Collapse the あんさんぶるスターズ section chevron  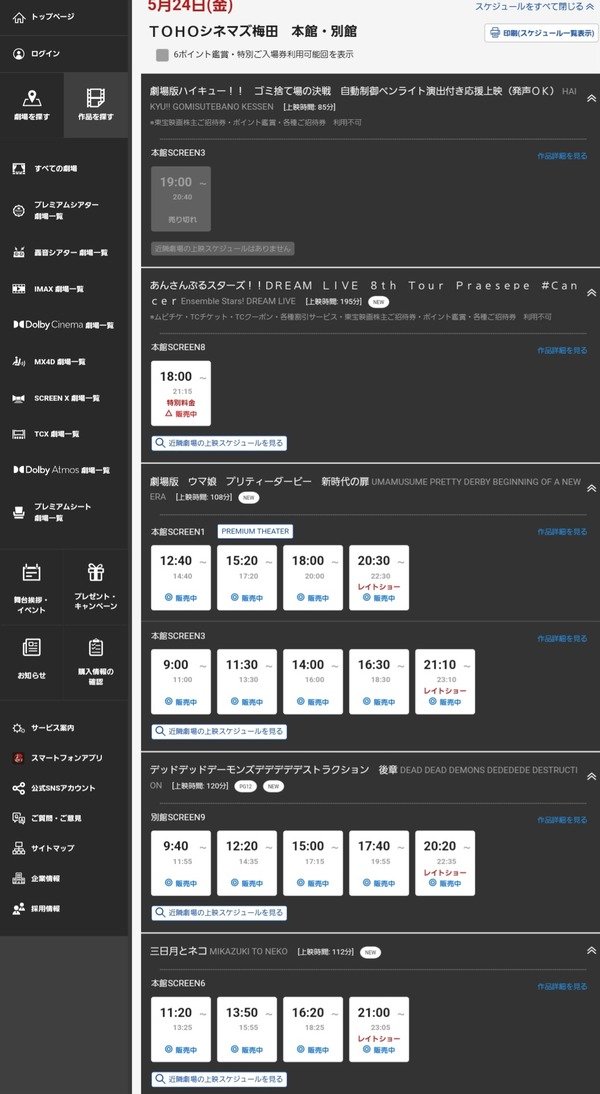[591, 292]
